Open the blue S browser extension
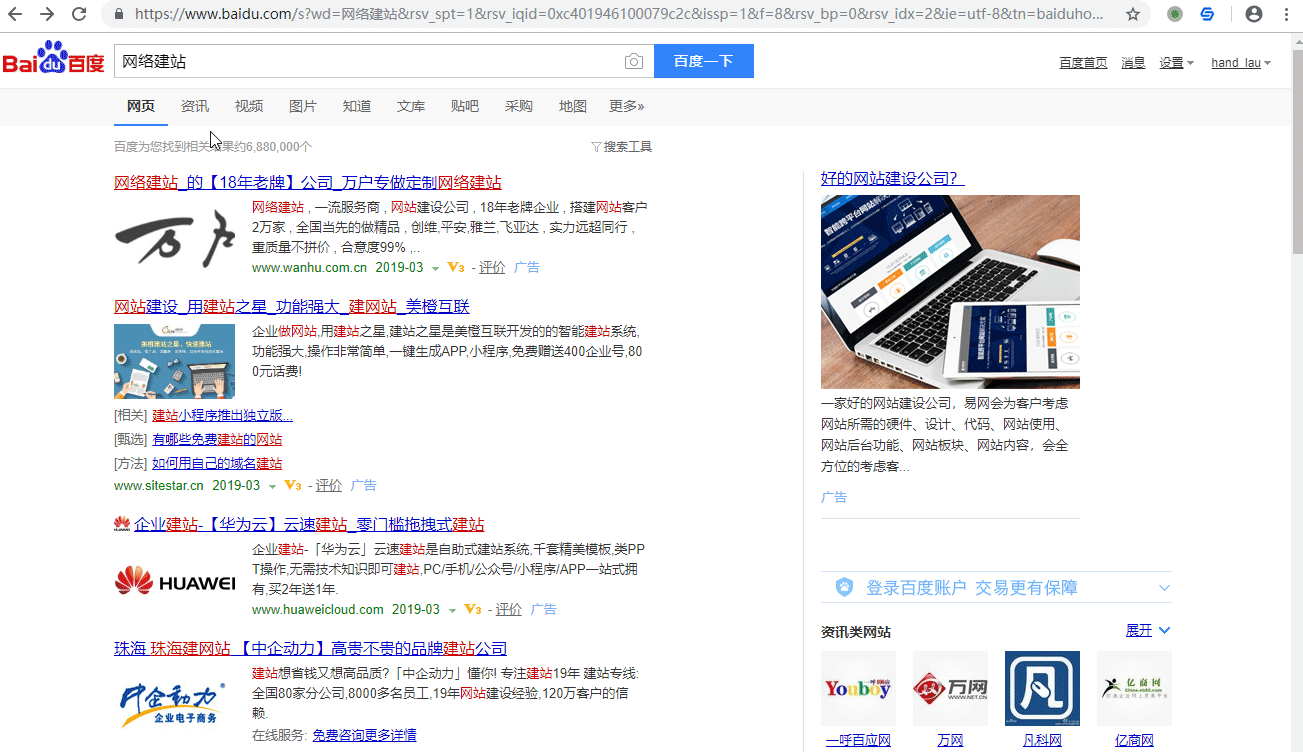1303x752 pixels. (1206, 15)
